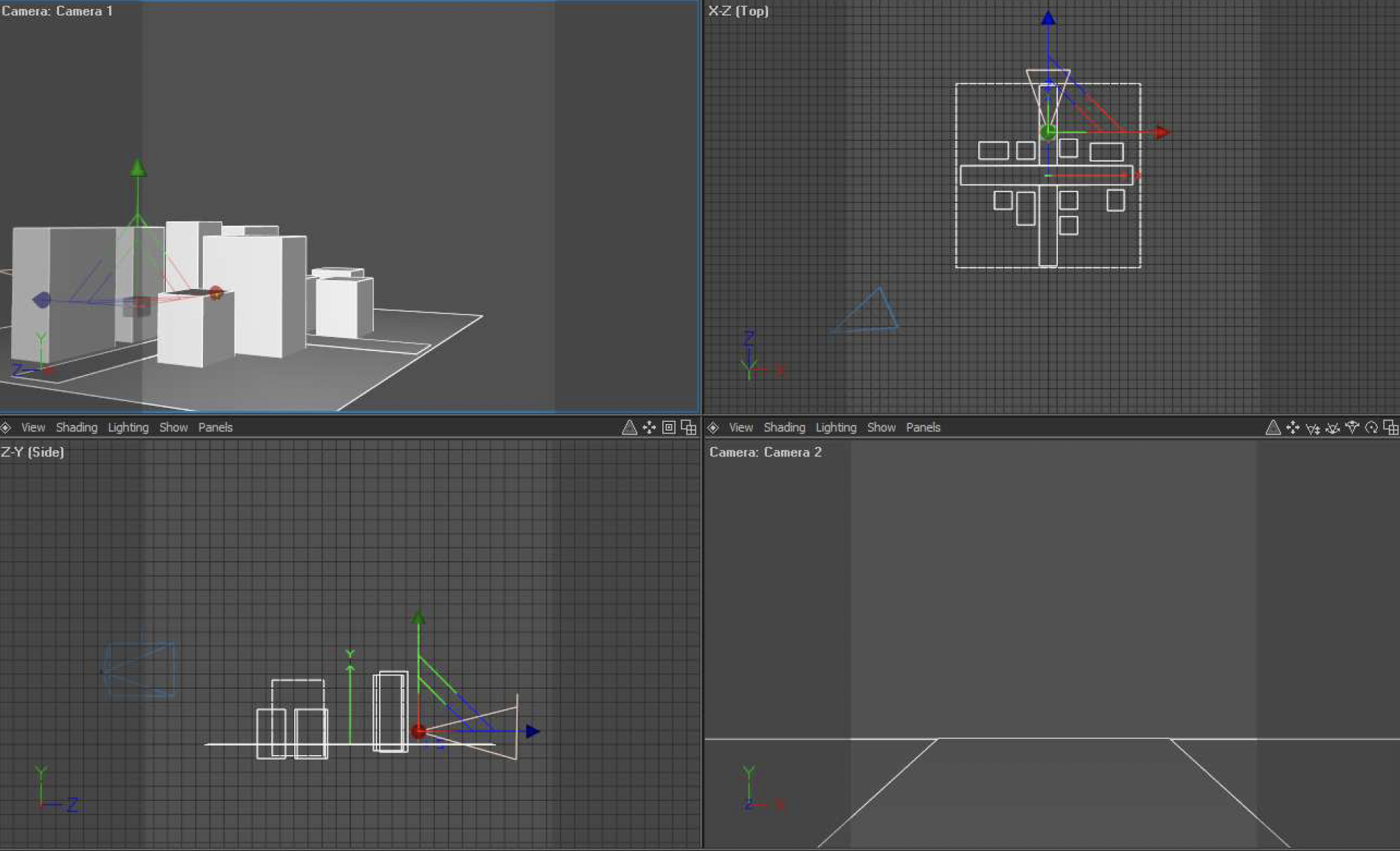The image size is (1400, 851).
Task: Click the green Y-axis arrowhead in Camera 1 view
Action: click(x=138, y=168)
